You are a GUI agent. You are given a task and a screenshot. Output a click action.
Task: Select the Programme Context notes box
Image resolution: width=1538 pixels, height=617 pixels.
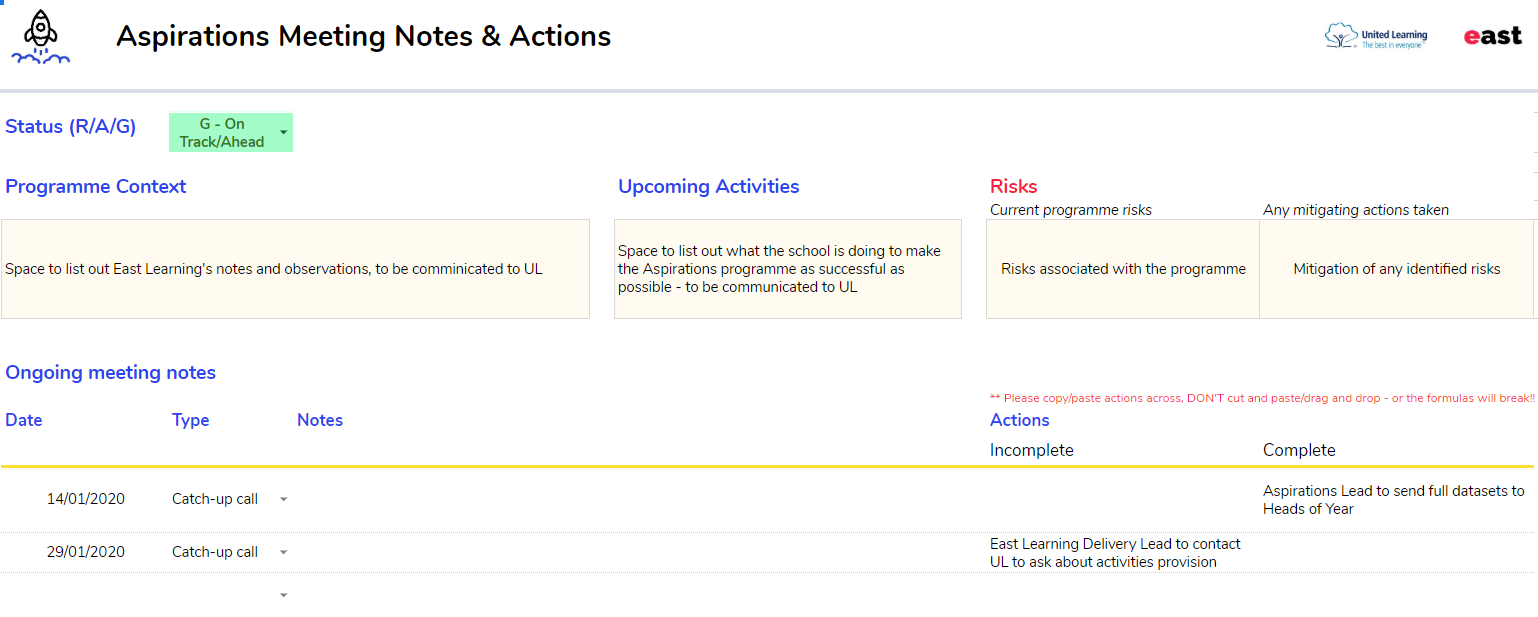(x=295, y=269)
